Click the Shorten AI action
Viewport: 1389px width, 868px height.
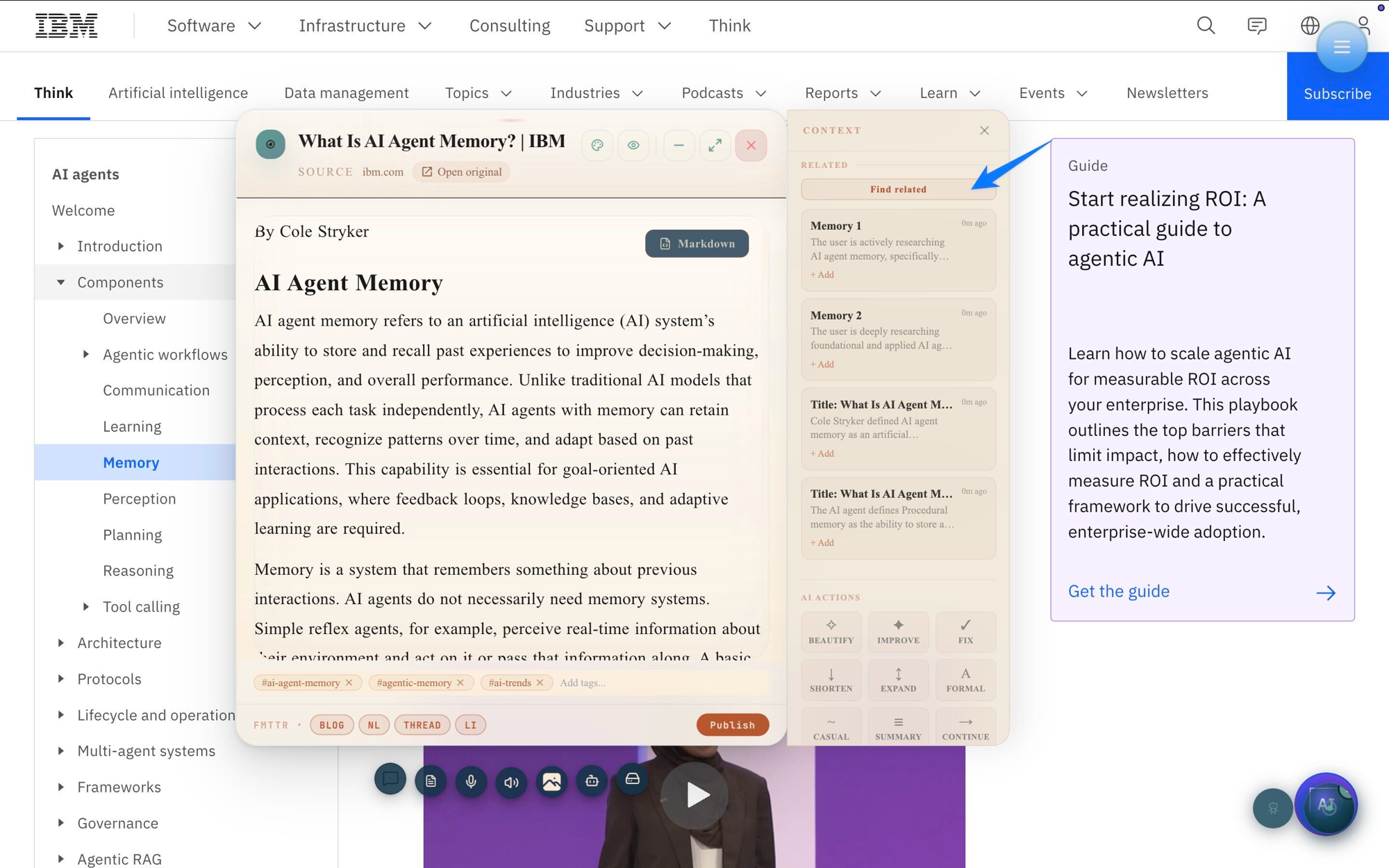click(x=831, y=679)
